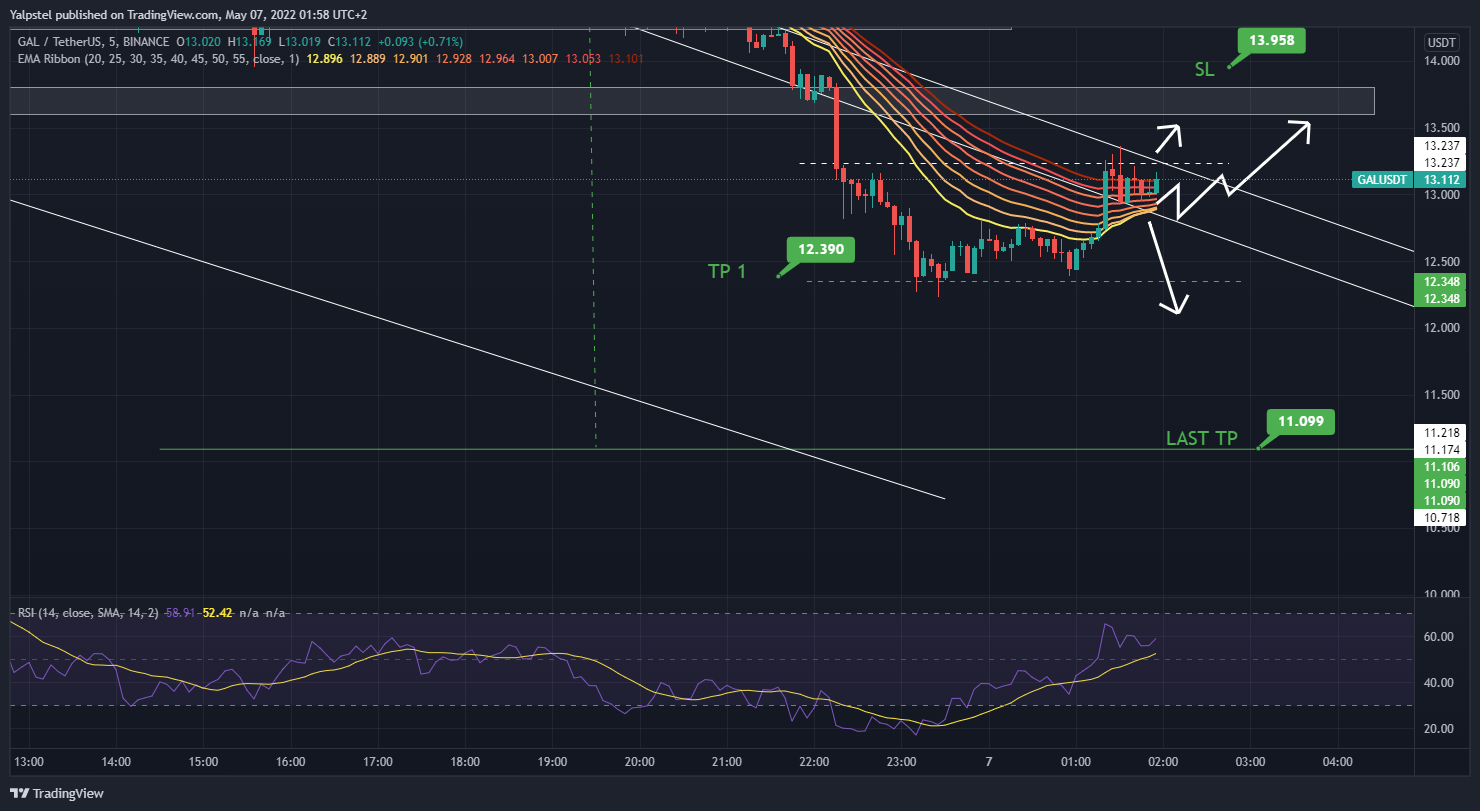Click the green 11.106 price tag

tap(1441, 468)
